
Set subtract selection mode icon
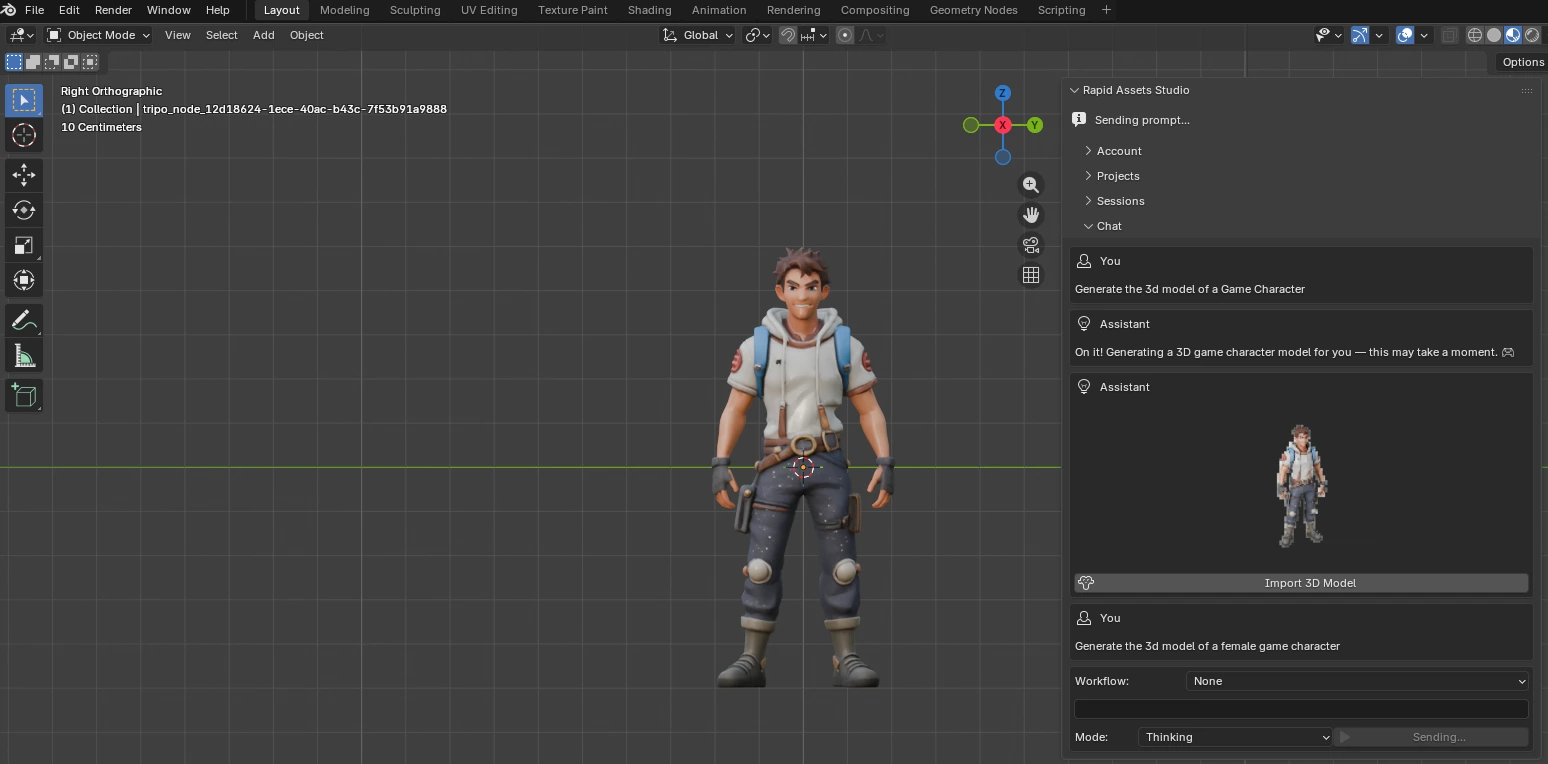52,62
